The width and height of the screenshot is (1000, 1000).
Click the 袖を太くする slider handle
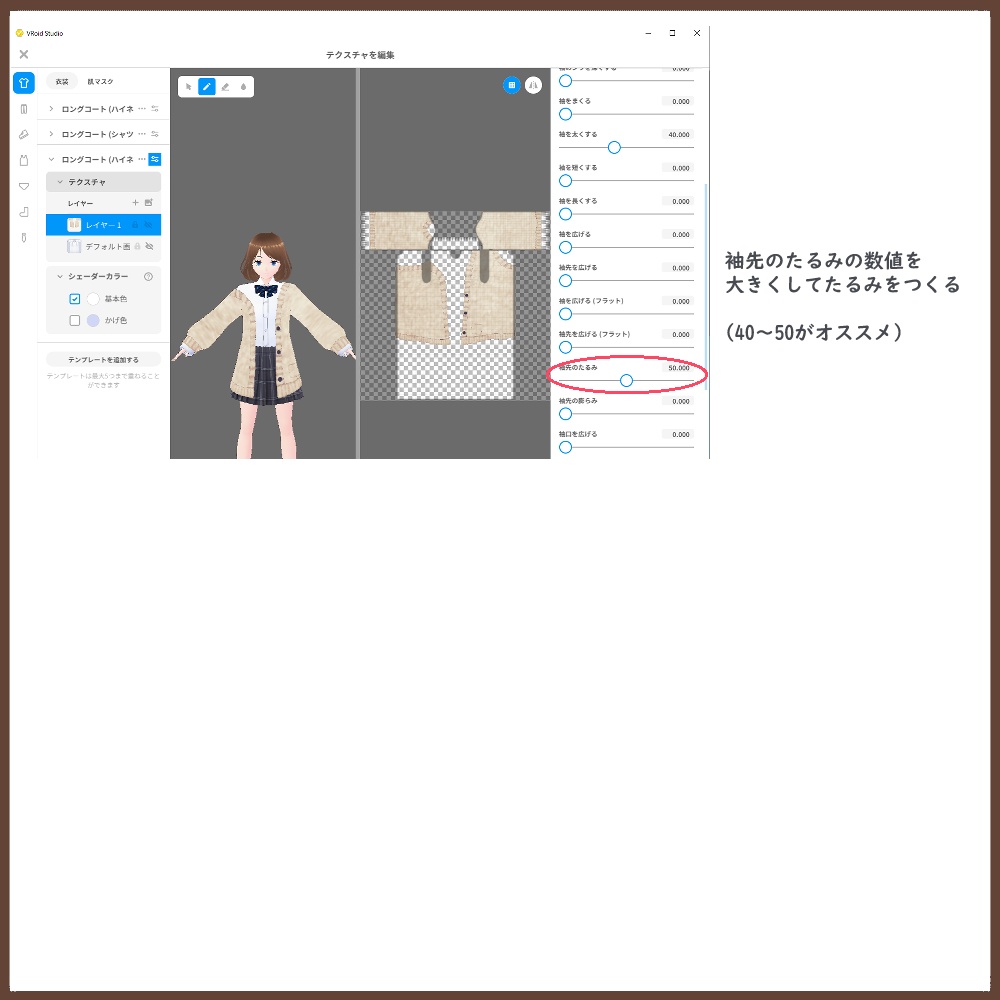point(614,148)
